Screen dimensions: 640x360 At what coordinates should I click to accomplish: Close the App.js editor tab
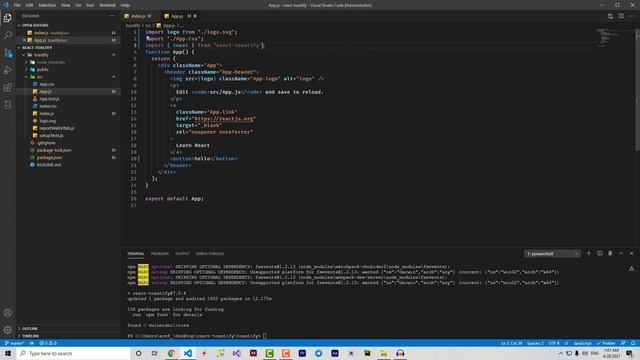click(195, 16)
